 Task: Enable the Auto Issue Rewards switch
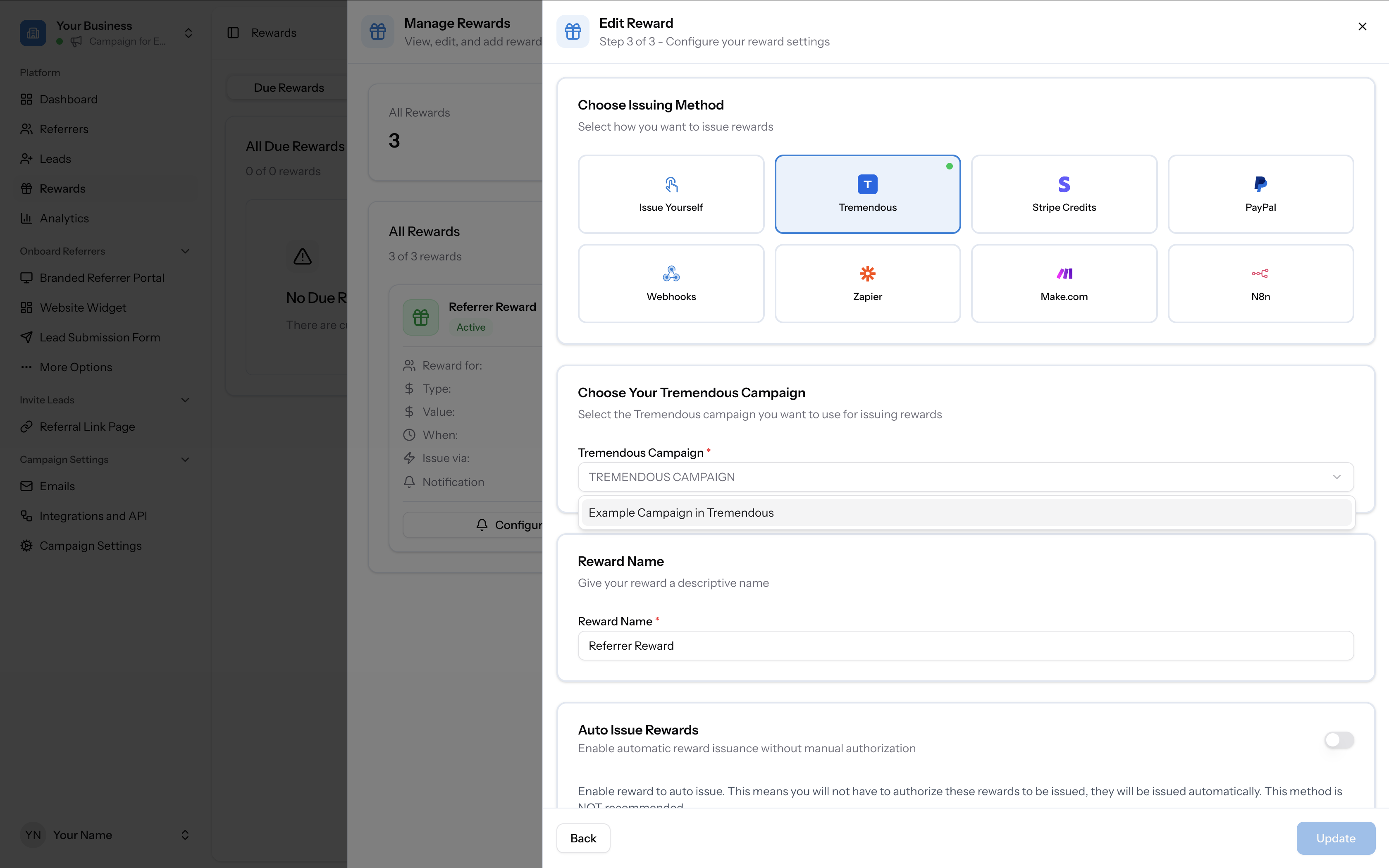click(1339, 739)
